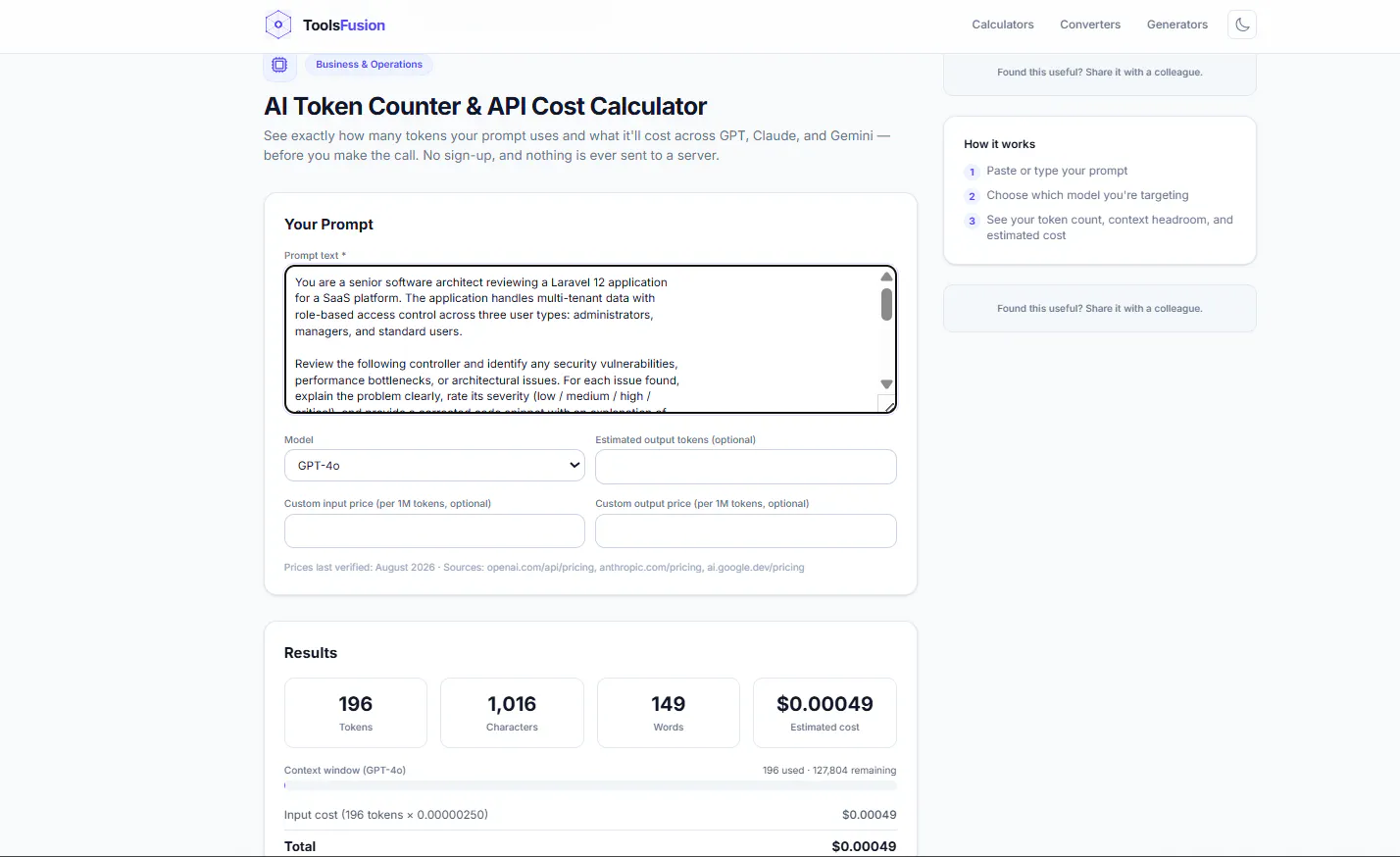Screen dimensions: 1400x857
Task: Click the prompt textarea scrollbar thumb
Action: (886, 304)
